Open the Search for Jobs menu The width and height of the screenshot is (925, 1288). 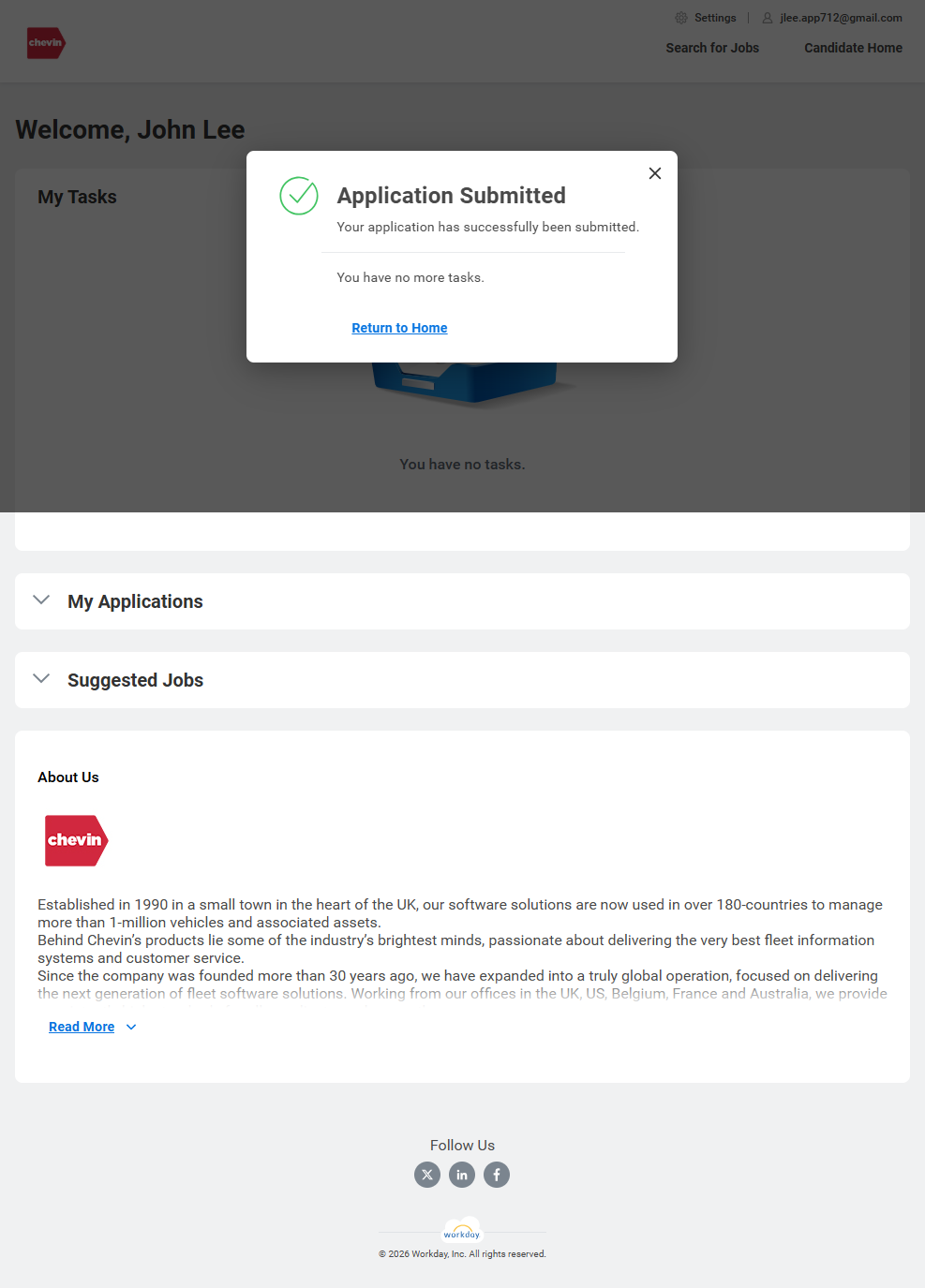(x=712, y=48)
